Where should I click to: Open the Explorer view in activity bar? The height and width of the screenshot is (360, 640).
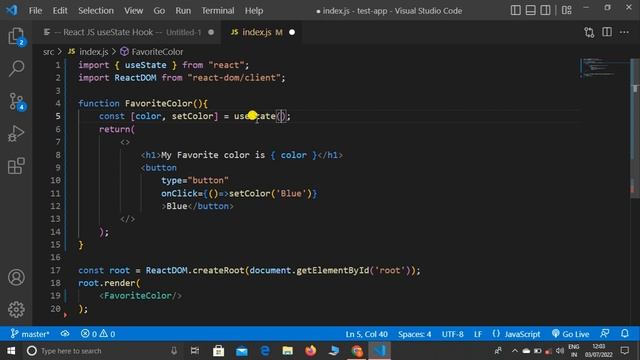click(16, 36)
